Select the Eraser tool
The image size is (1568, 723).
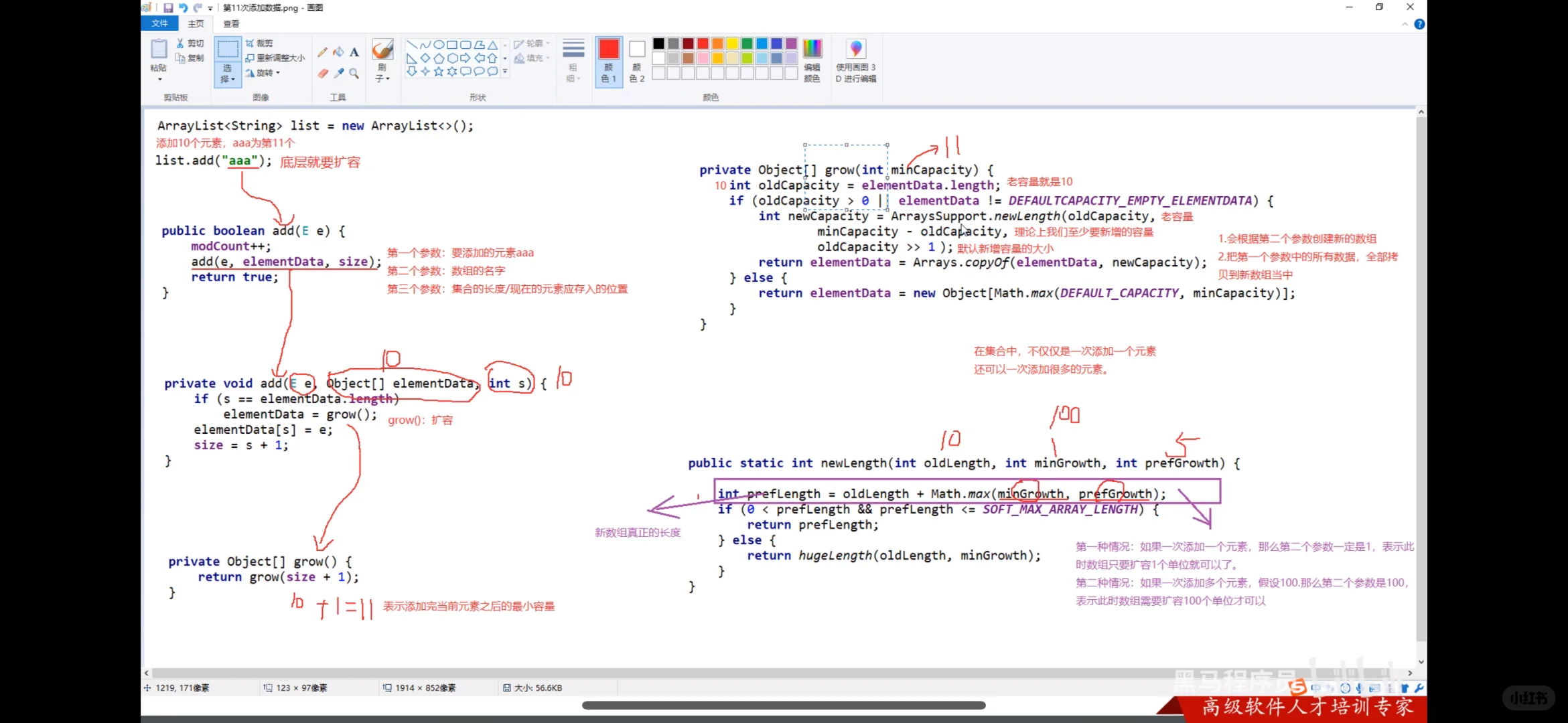[x=322, y=73]
